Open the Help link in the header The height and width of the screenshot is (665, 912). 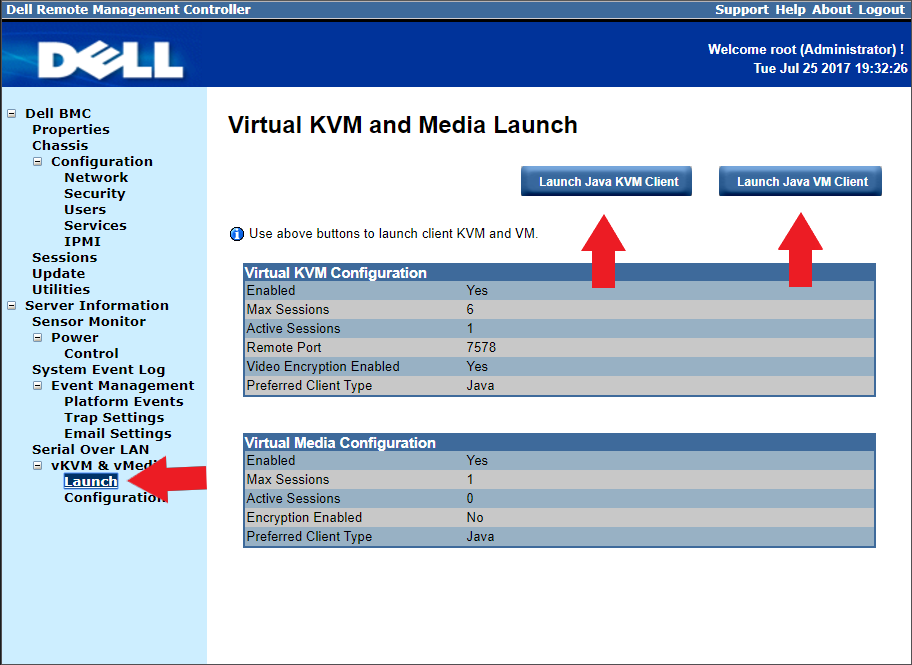[x=790, y=10]
